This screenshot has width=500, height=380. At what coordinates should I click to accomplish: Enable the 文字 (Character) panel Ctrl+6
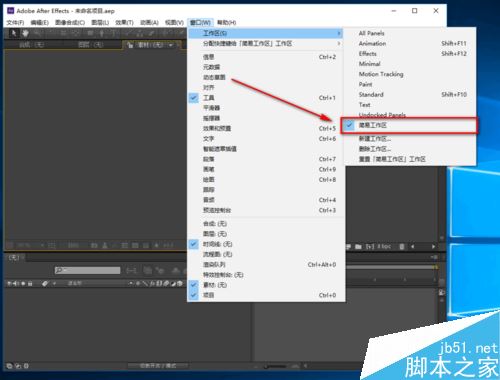[266, 139]
